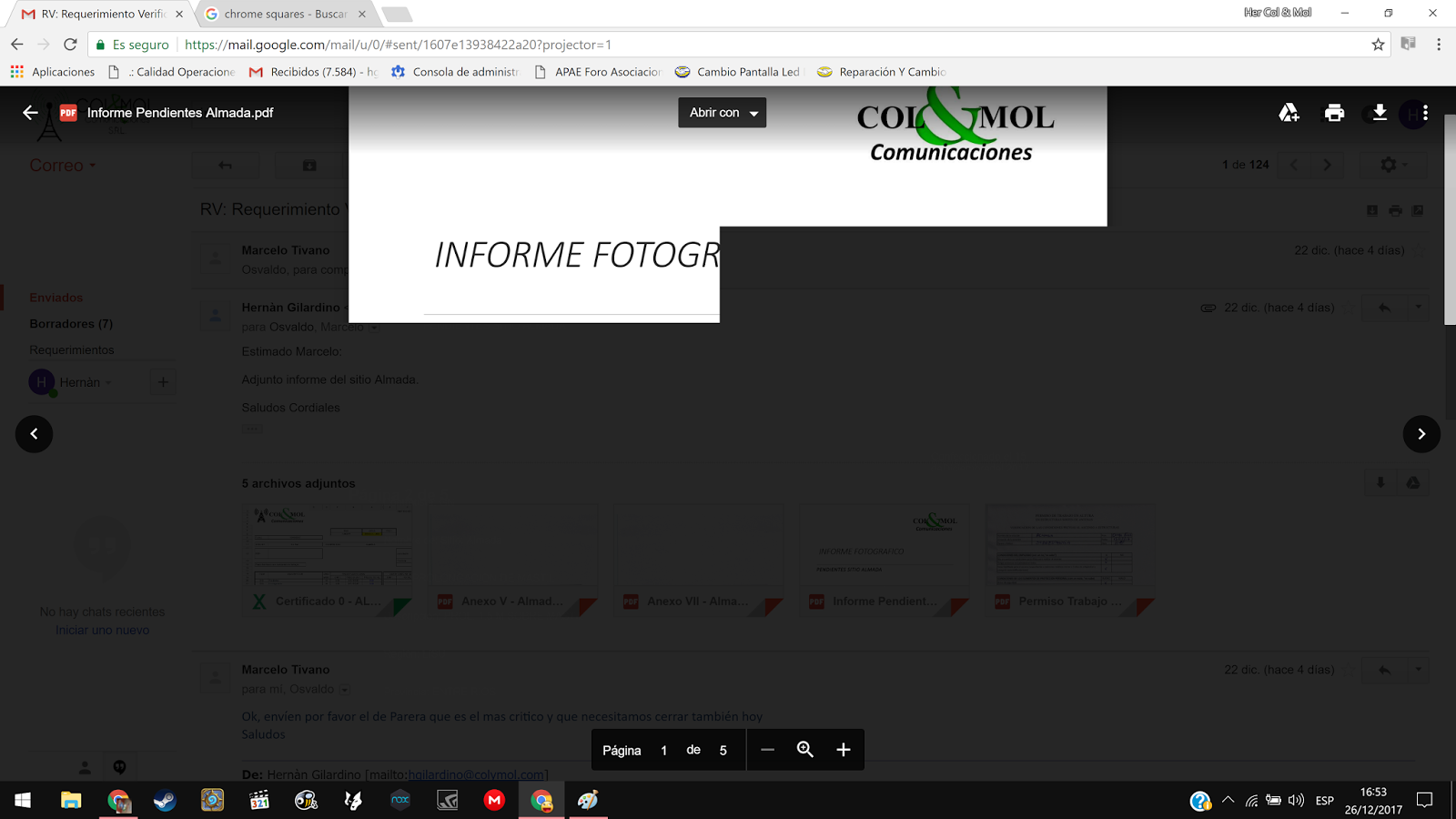Click the extension icon beside the address bar

coord(1409,44)
